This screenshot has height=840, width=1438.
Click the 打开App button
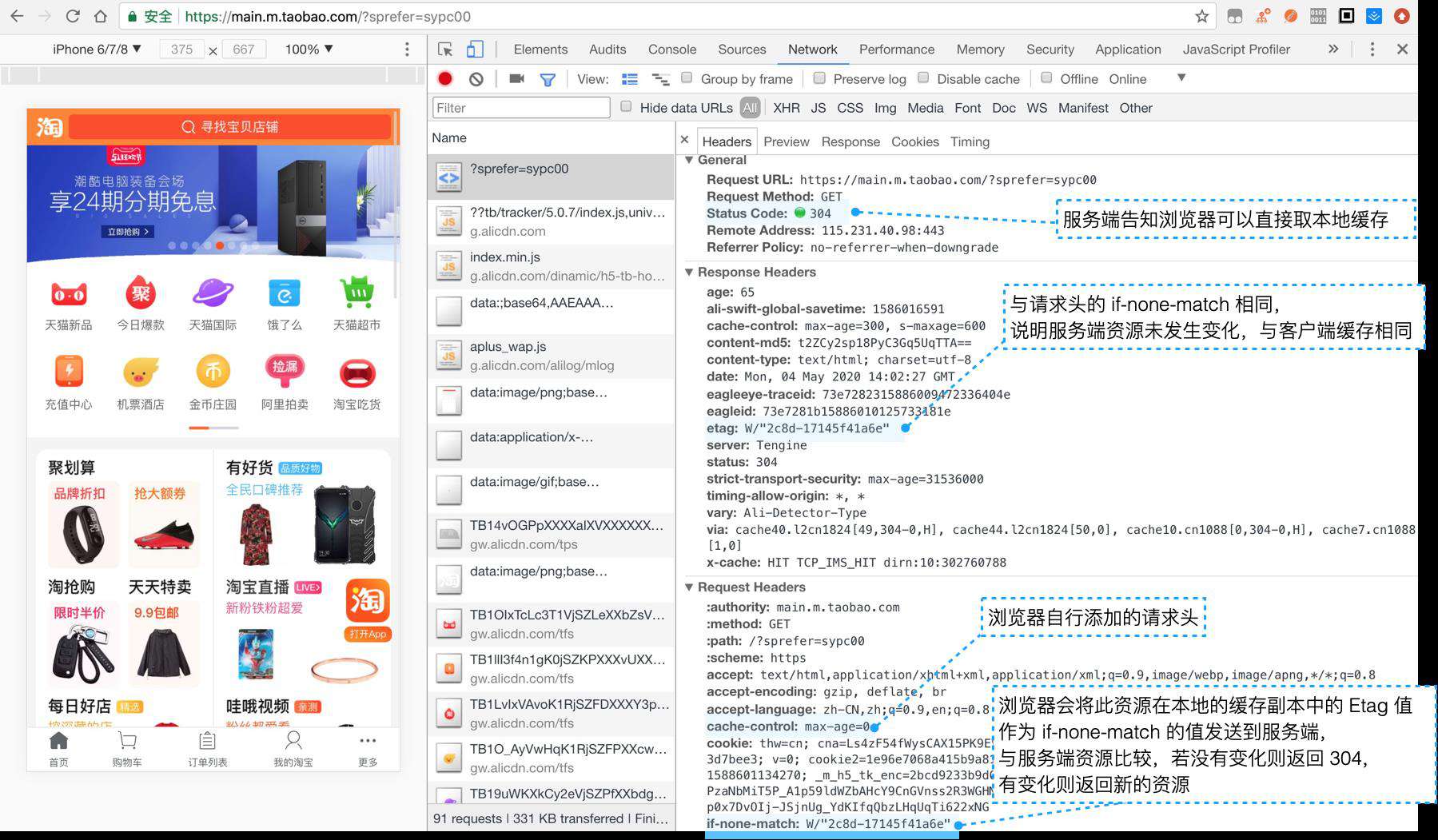click(368, 634)
